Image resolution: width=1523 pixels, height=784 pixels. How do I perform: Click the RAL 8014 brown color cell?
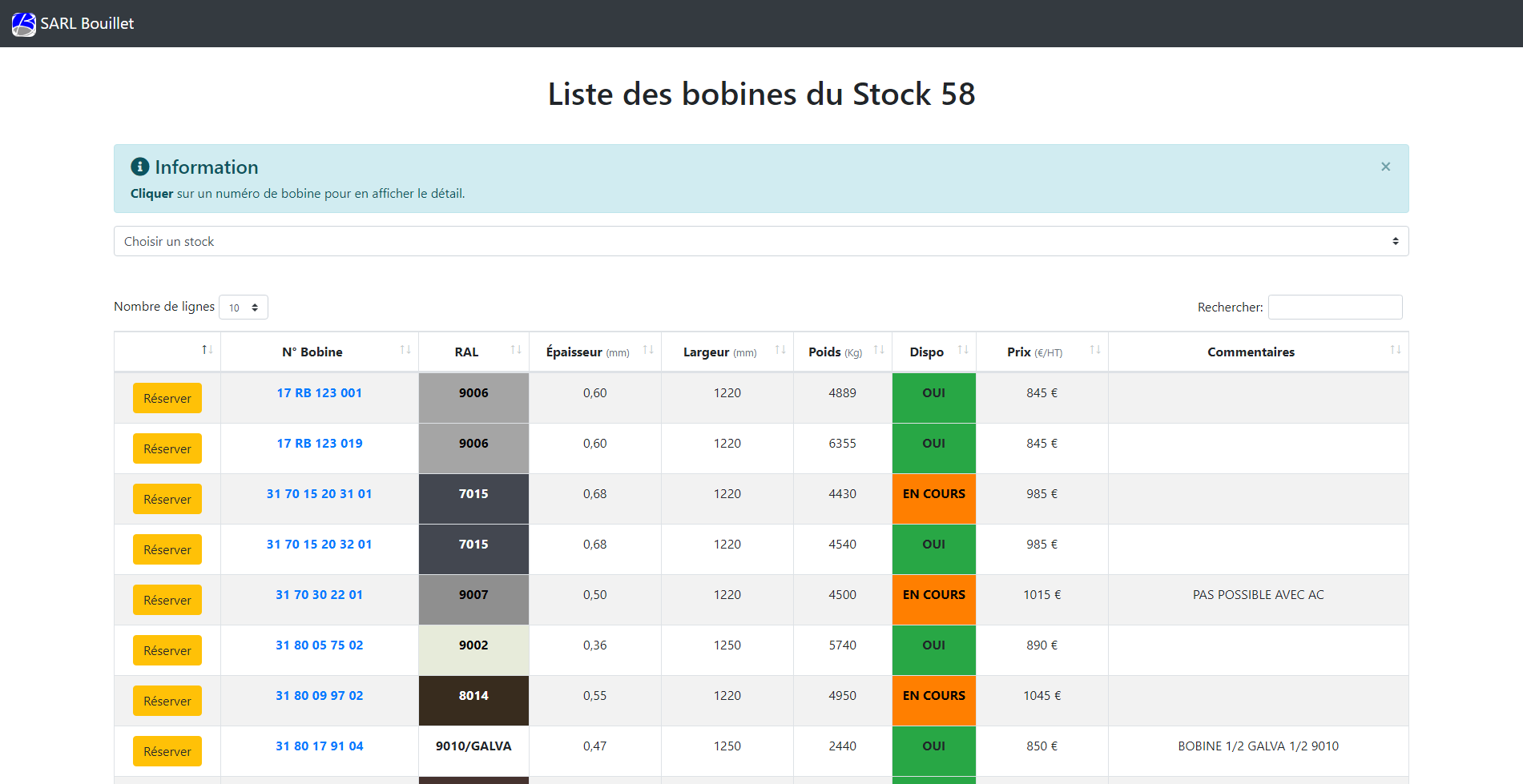tap(473, 700)
